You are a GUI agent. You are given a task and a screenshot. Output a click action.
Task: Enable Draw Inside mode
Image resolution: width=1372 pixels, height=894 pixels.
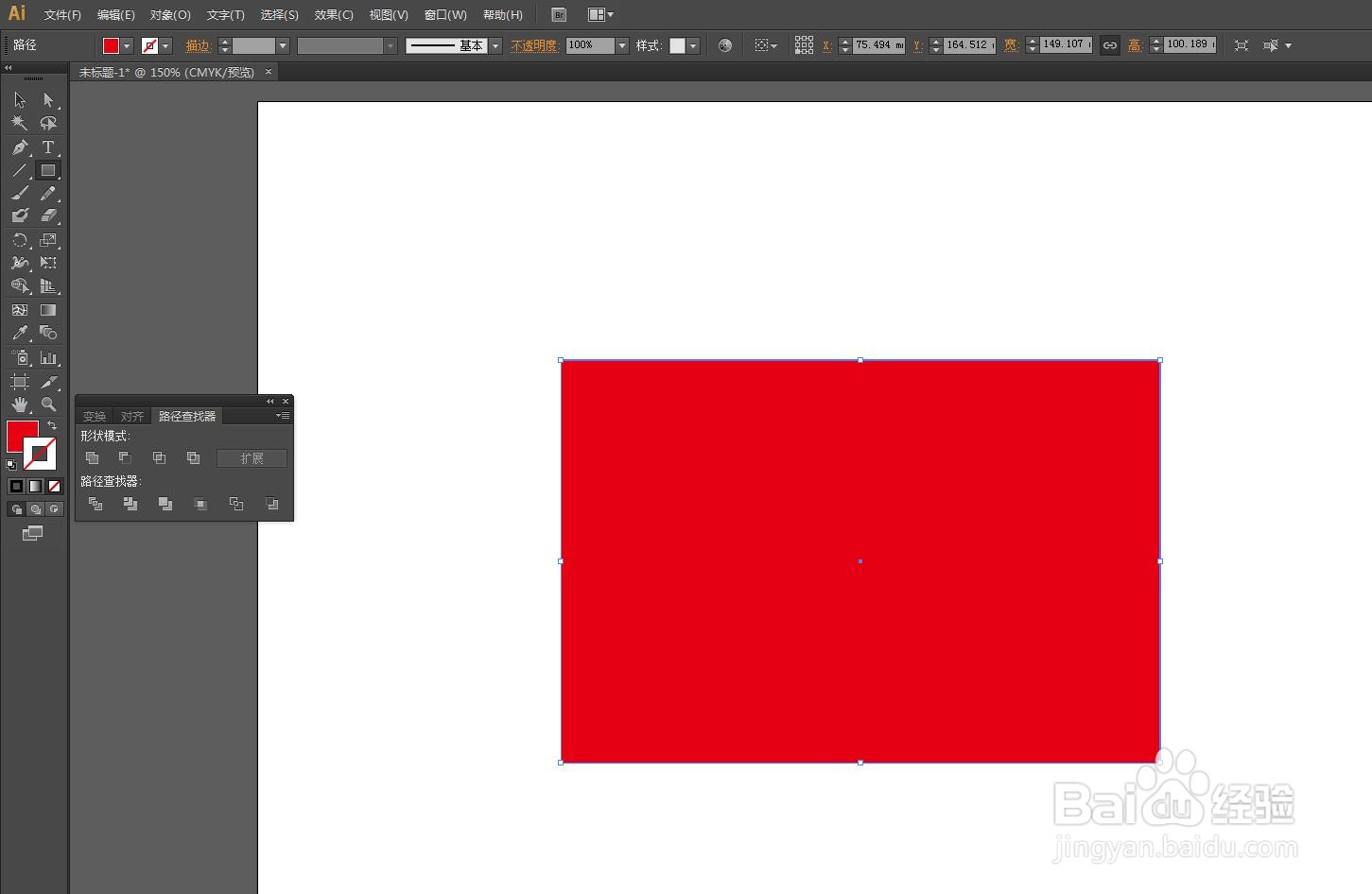(54, 509)
